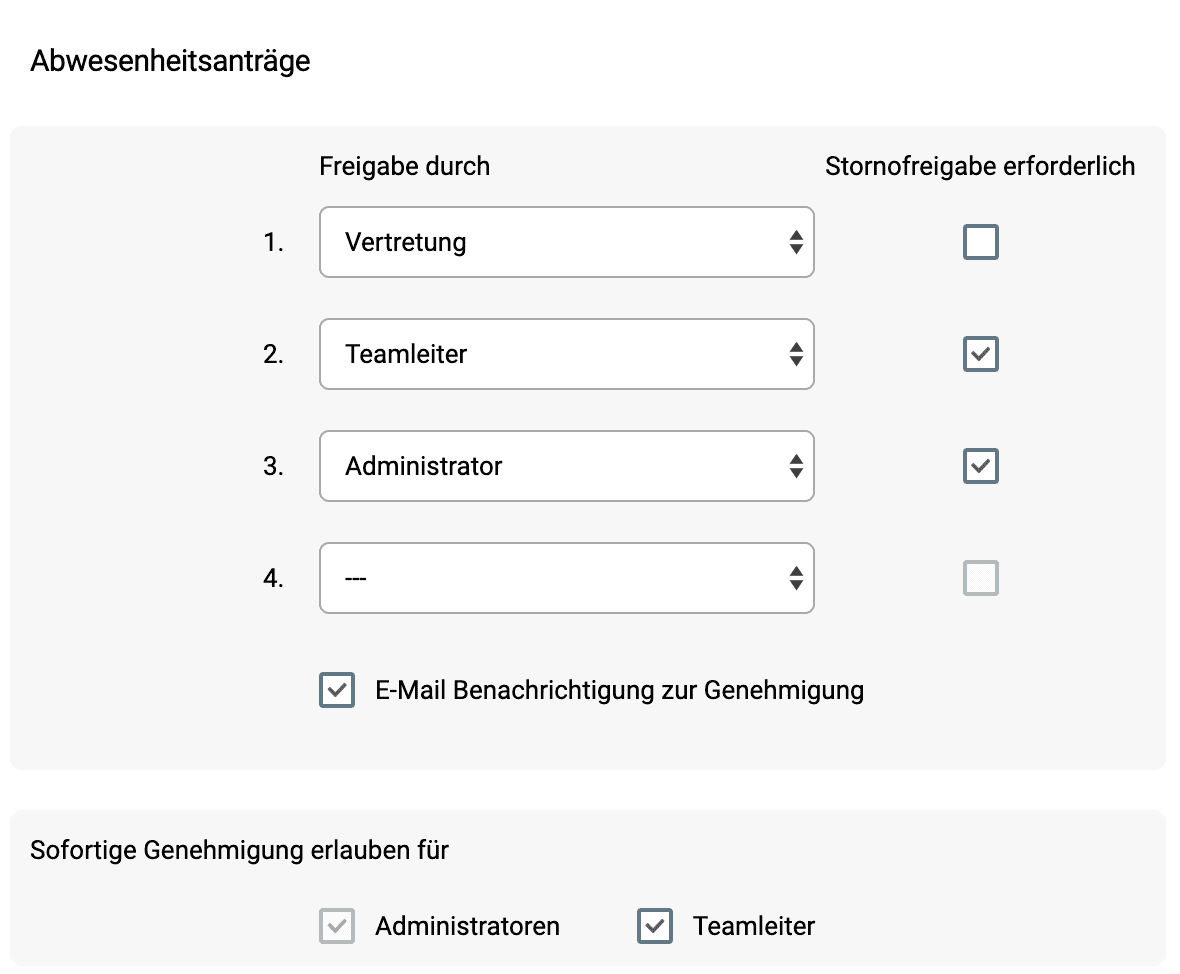This screenshot has height=974, width=1180.
Task: Click the row number '4.' label
Action: pyautogui.click(x=273, y=578)
